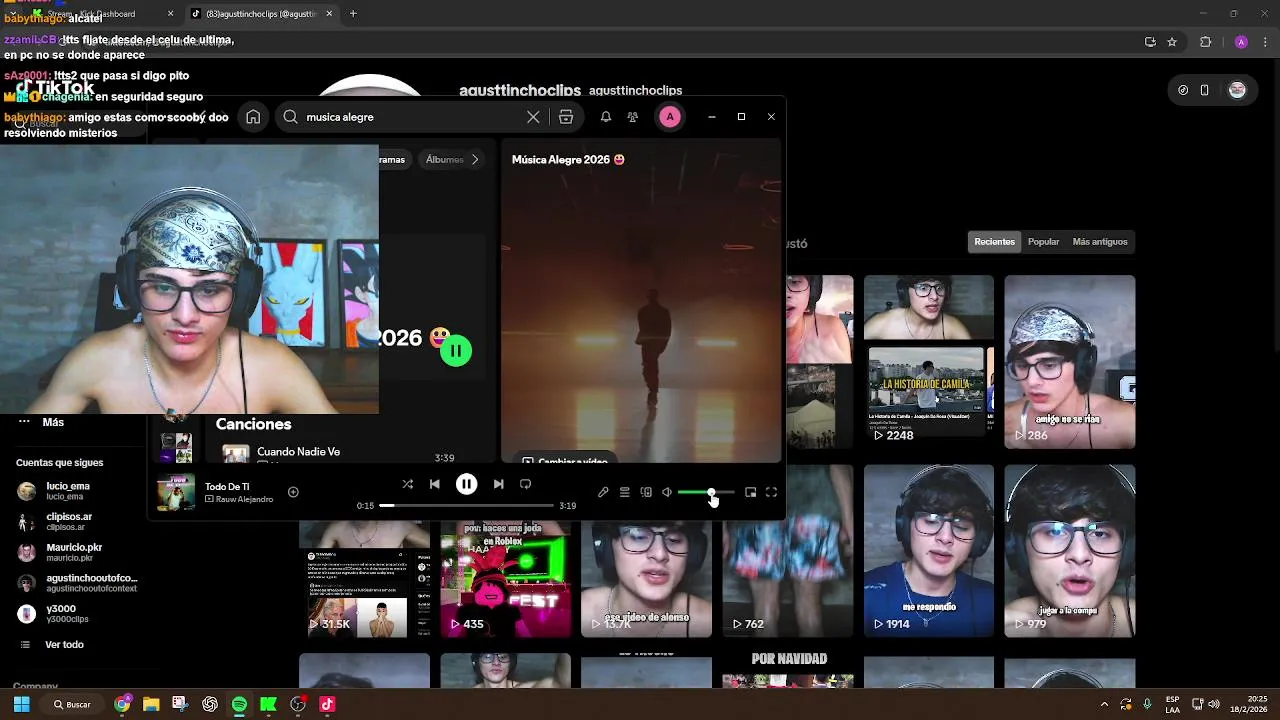Open Spotify profile avatar menu
This screenshot has height=720, width=1280.
tap(670, 117)
